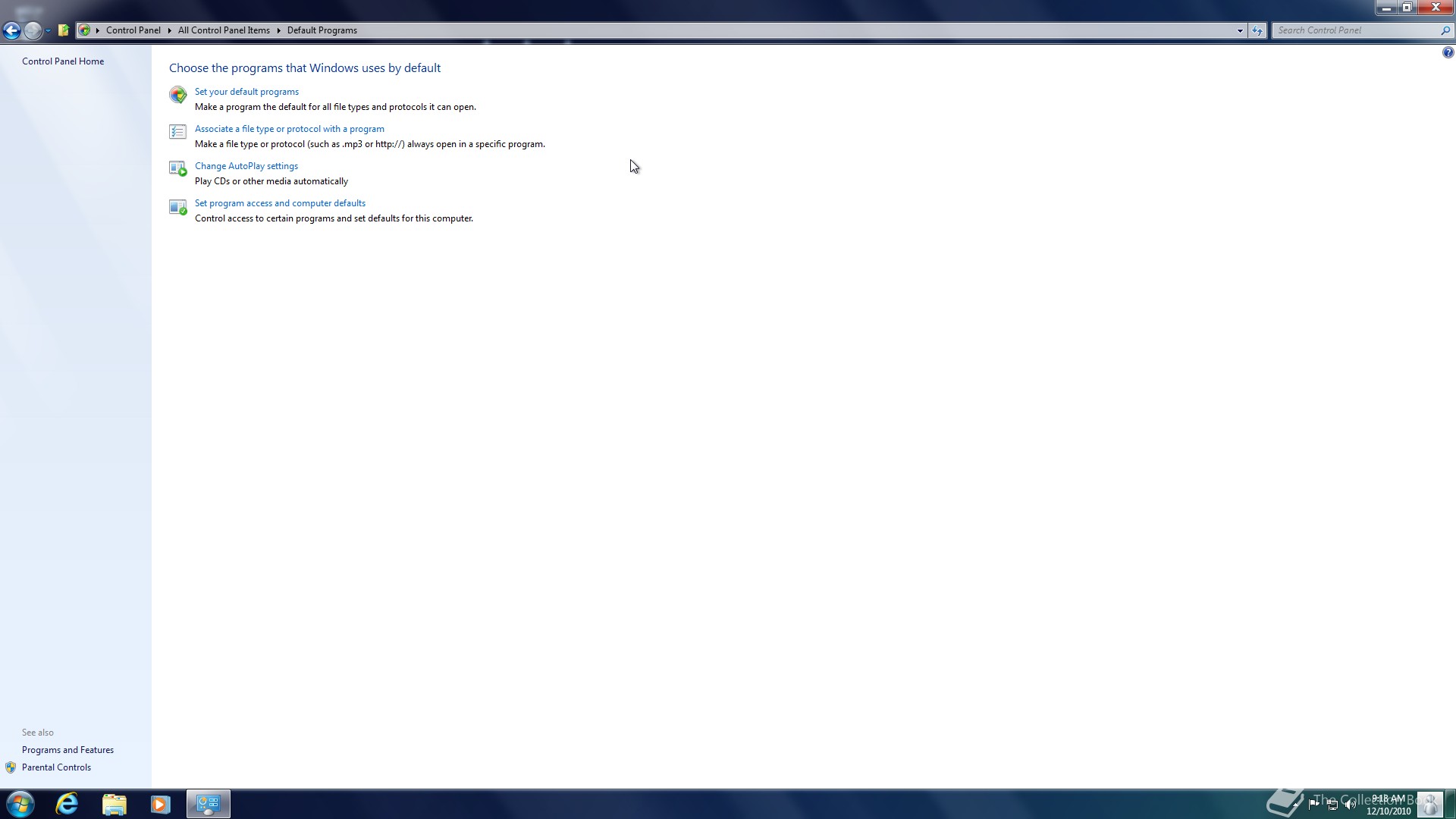The width and height of the screenshot is (1456, 819).
Task: Open the Associate a file type link
Action: coord(289,129)
